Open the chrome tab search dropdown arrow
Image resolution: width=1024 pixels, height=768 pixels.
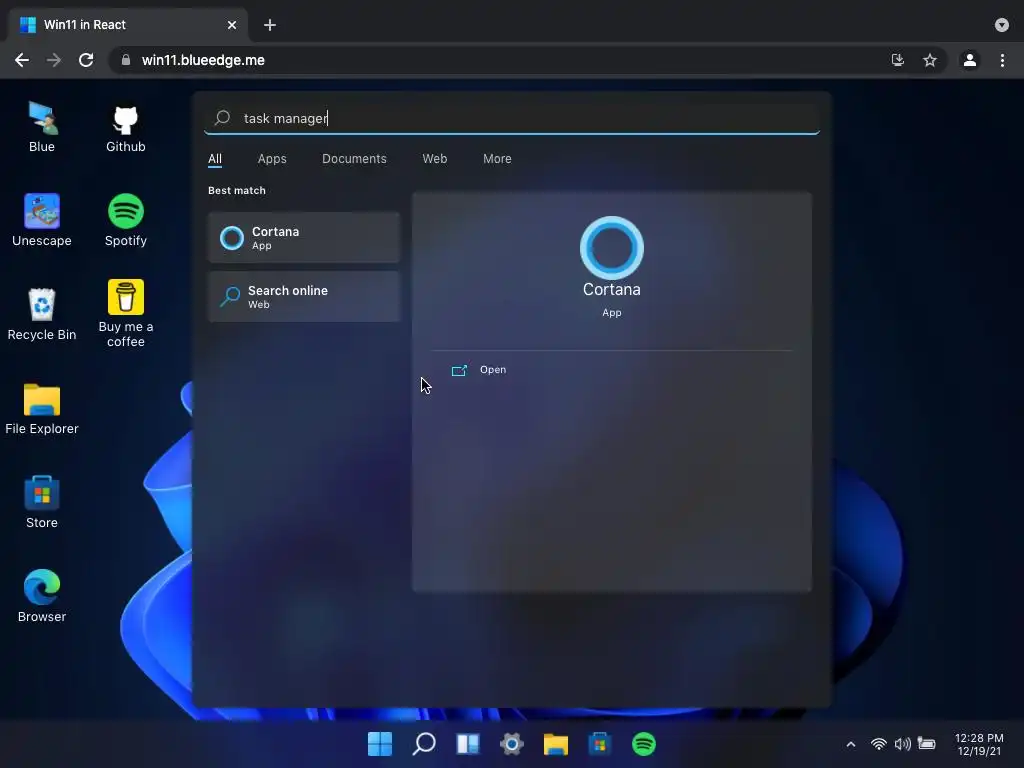point(1002,25)
